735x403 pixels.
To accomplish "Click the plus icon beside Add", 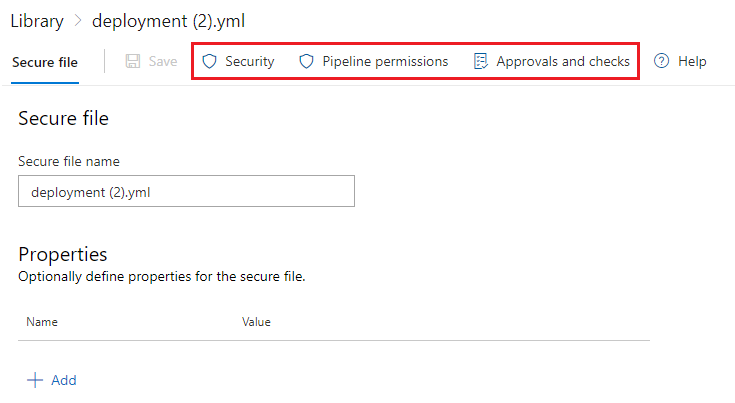I will (35, 380).
